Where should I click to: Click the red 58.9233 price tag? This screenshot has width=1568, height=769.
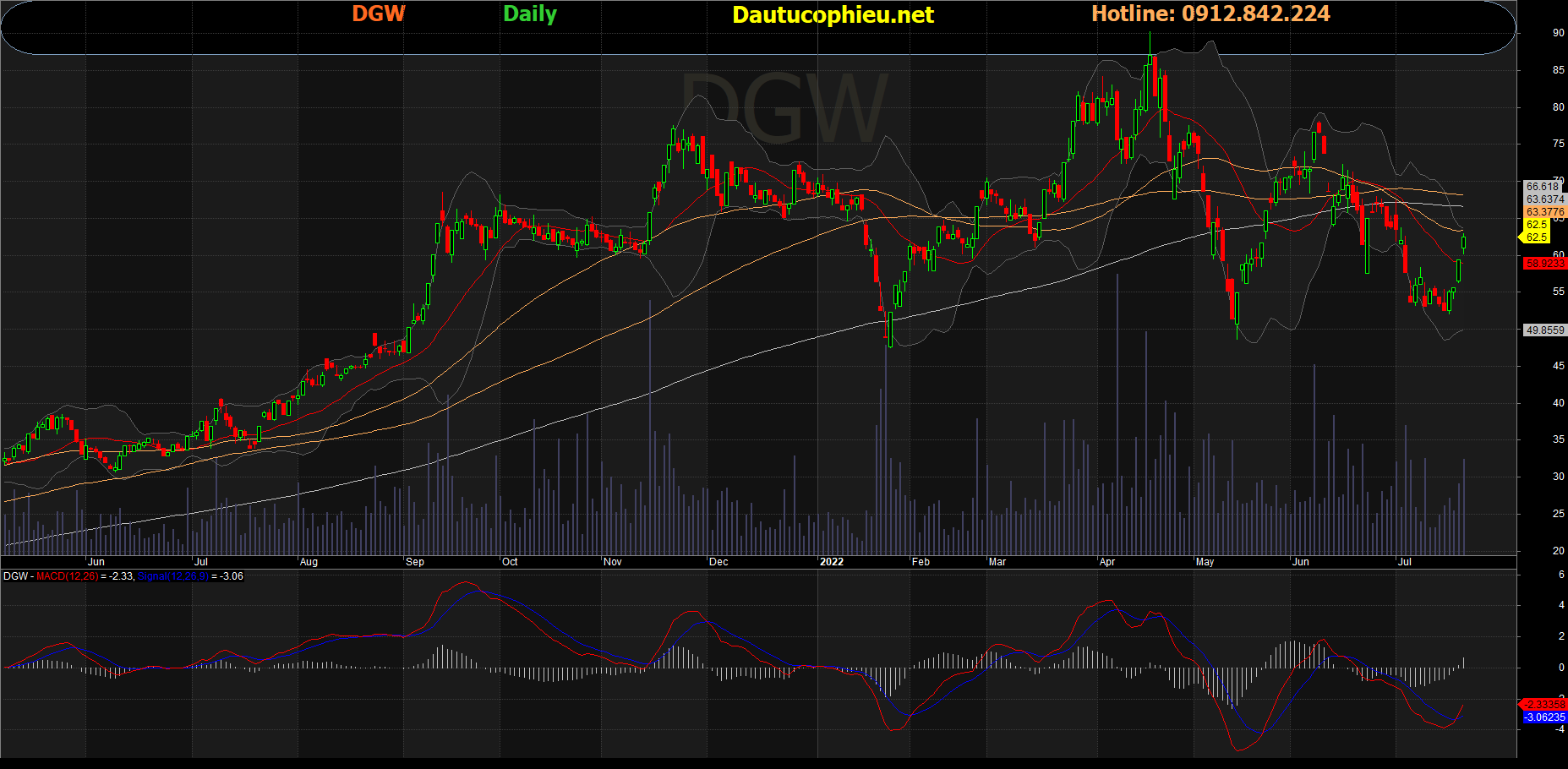(x=1544, y=264)
